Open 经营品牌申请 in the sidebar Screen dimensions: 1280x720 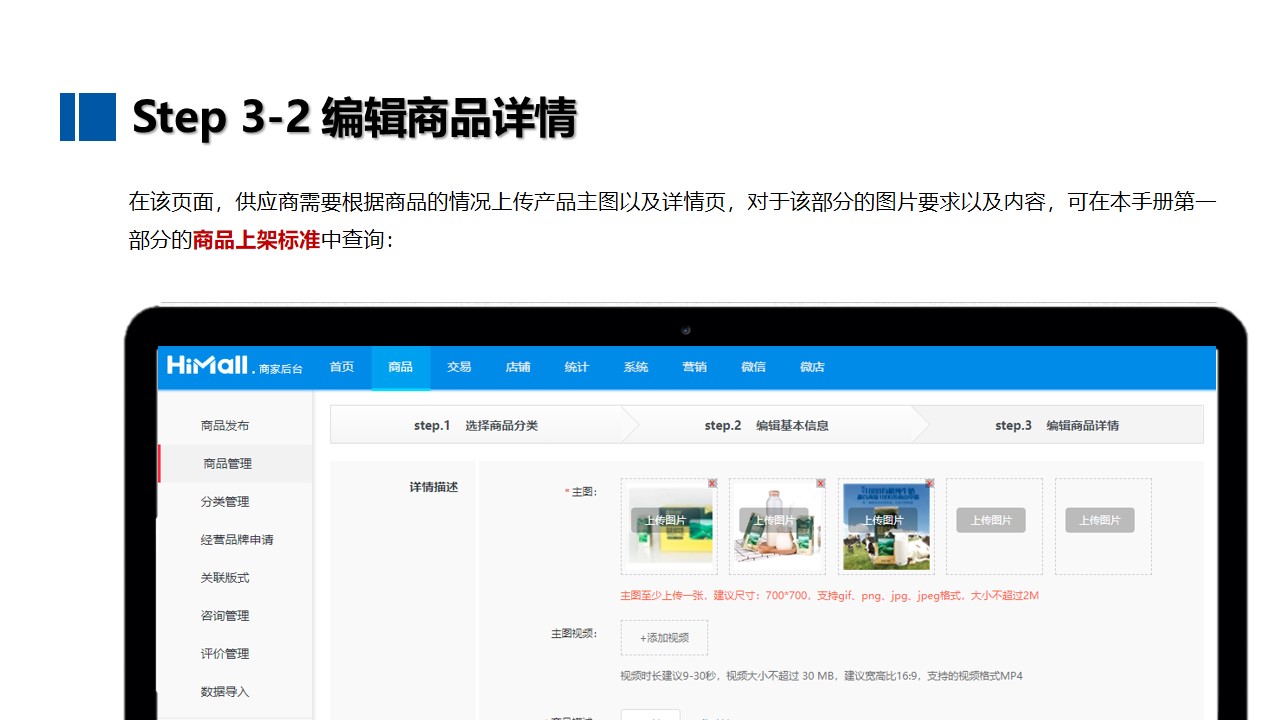(235, 539)
